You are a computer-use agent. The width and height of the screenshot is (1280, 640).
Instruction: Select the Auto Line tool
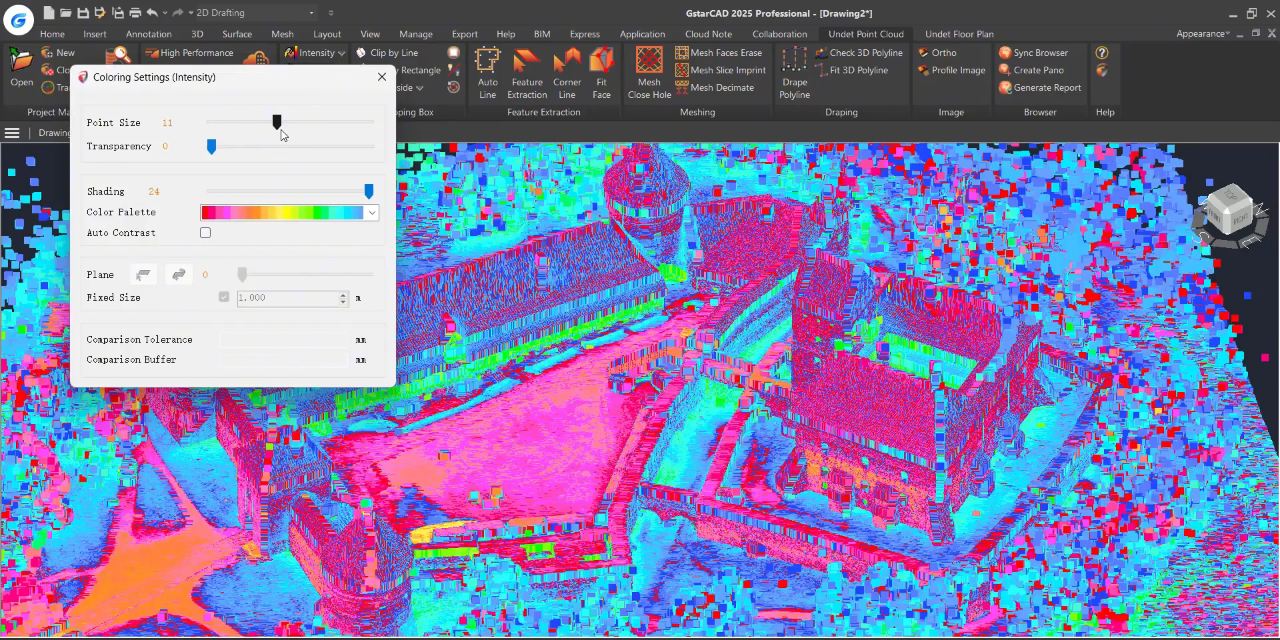[488, 73]
